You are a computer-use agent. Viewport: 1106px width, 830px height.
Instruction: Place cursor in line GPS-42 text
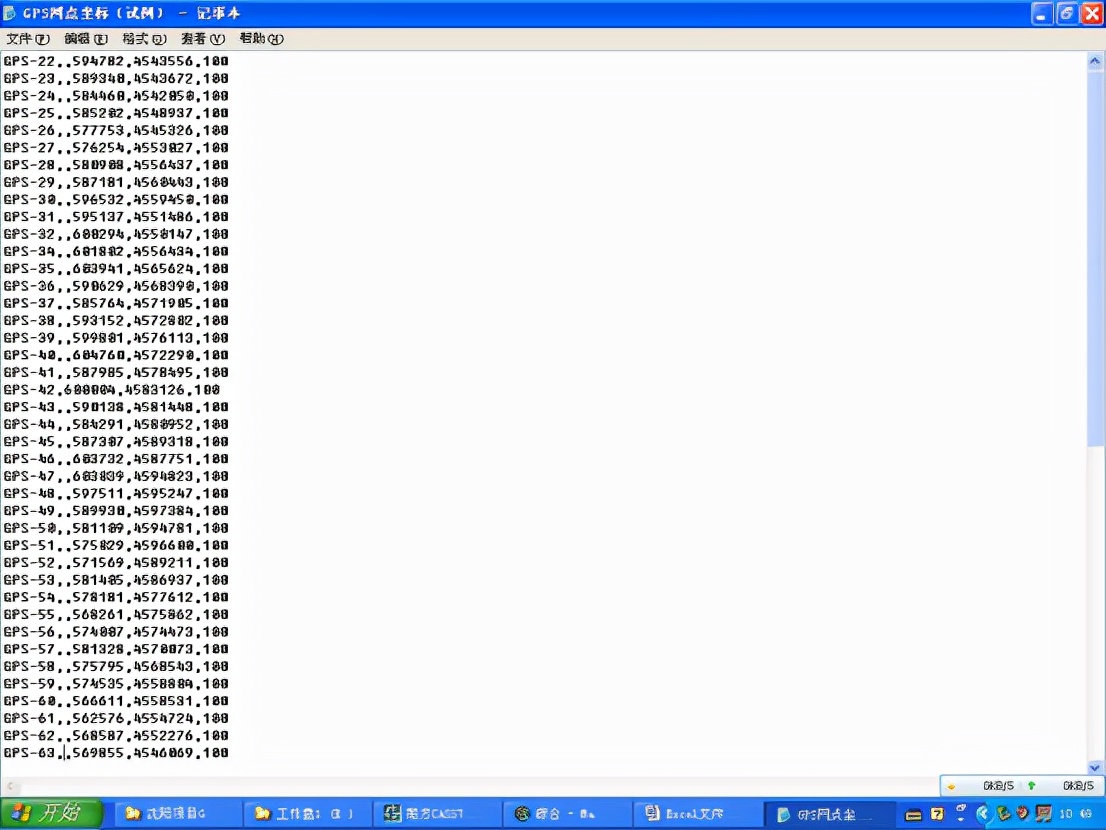click(x=111, y=390)
